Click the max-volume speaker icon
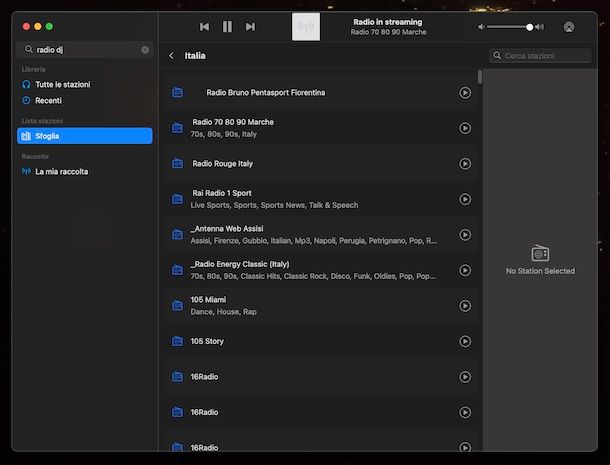The height and width of the screenshot is (465, 610). (540, 27)
